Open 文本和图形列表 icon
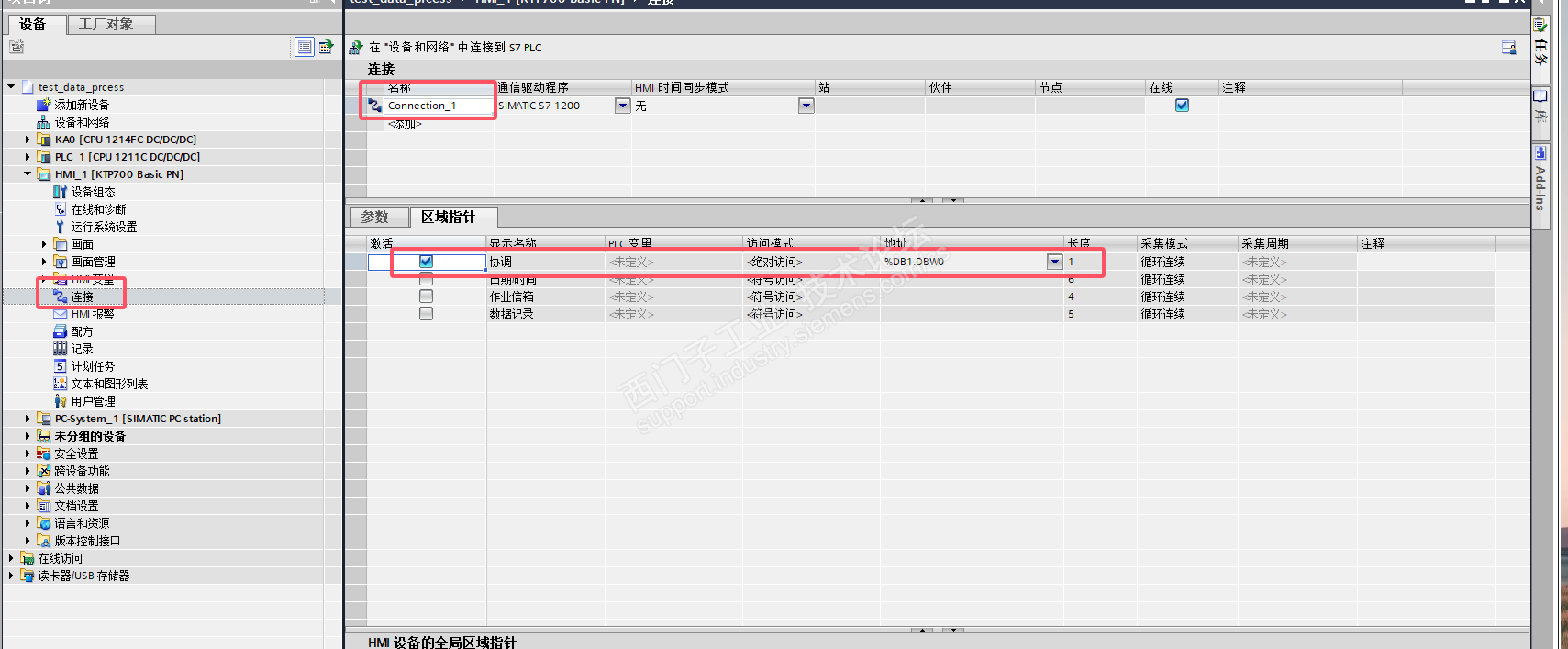This screenshot has width=1568, height=649. (x=60, y=384)
